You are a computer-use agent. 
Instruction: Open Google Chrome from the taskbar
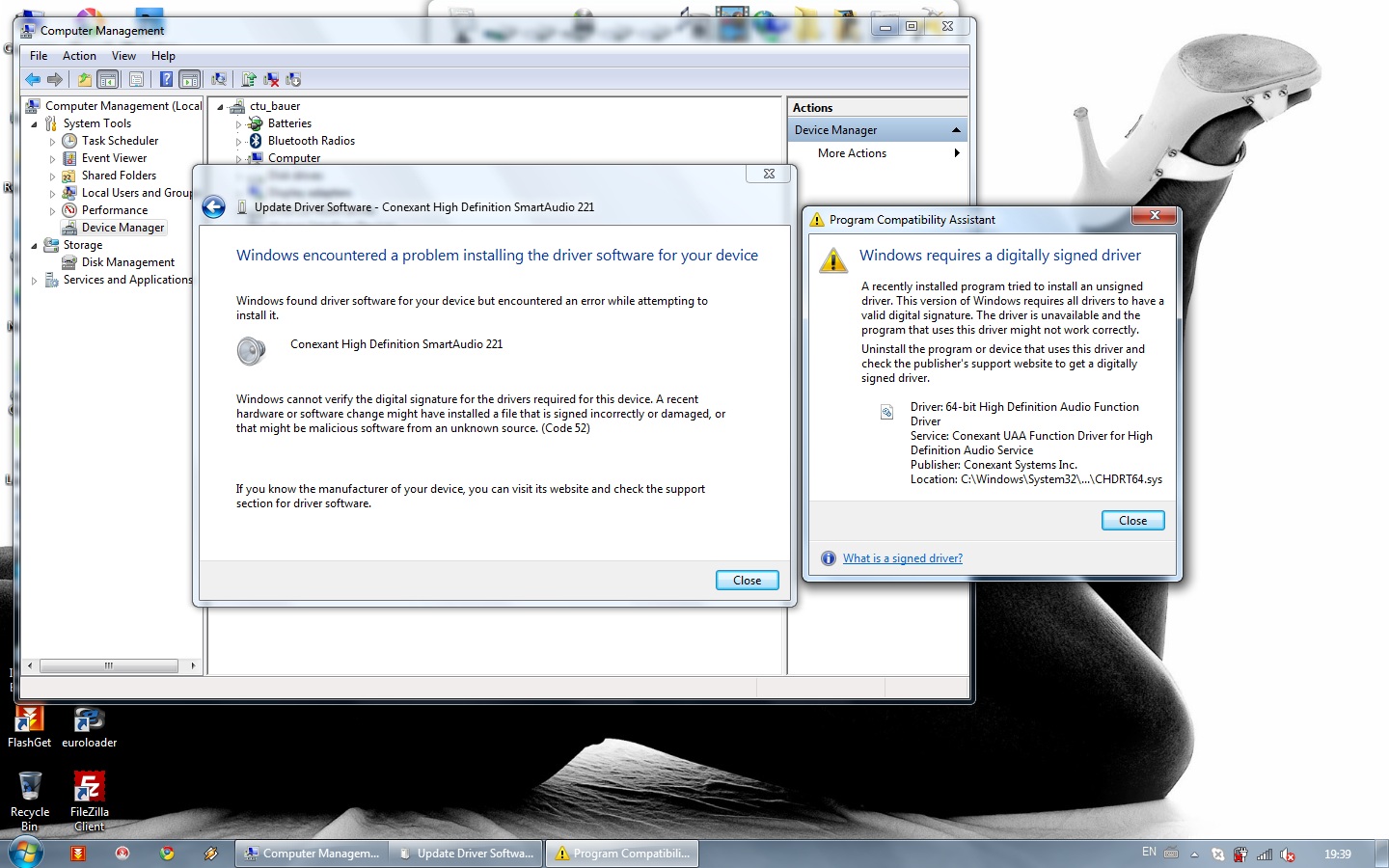pos(167,854)
